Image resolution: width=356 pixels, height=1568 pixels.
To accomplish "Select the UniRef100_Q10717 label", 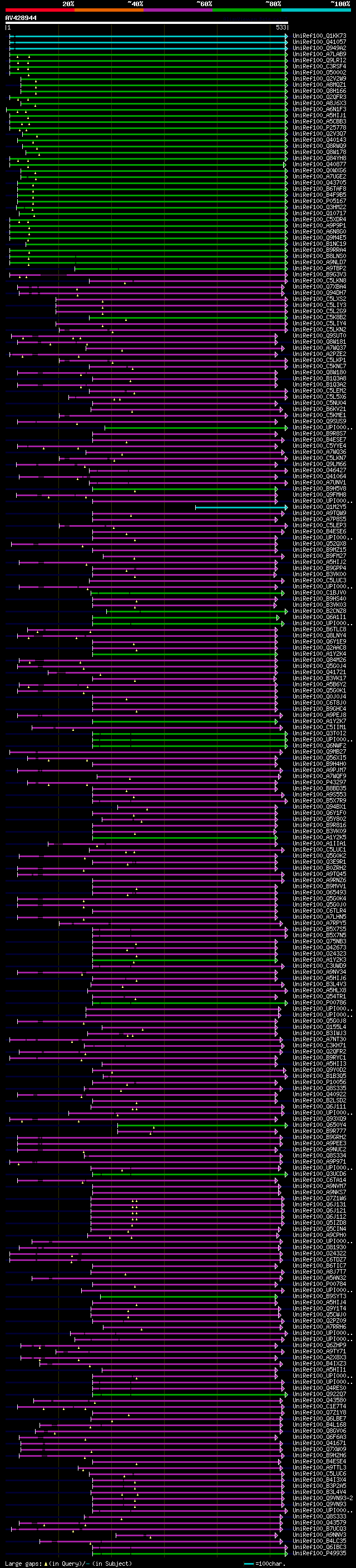I will [x=319, y=214].
